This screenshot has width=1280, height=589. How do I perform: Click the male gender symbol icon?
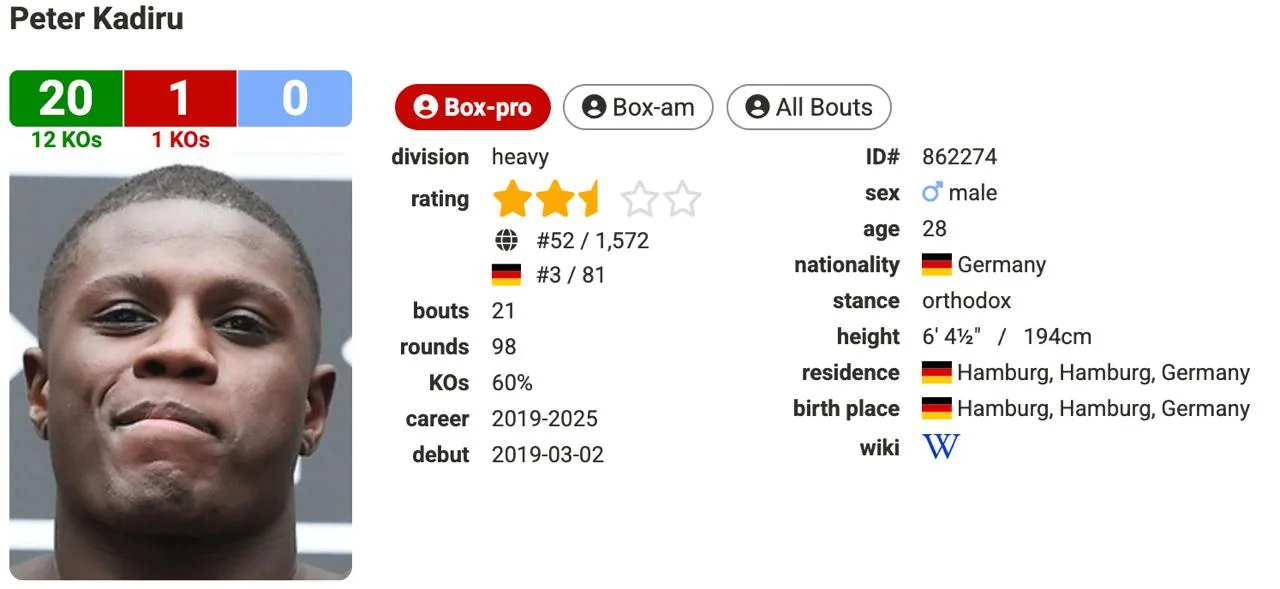tap(932, 193)
